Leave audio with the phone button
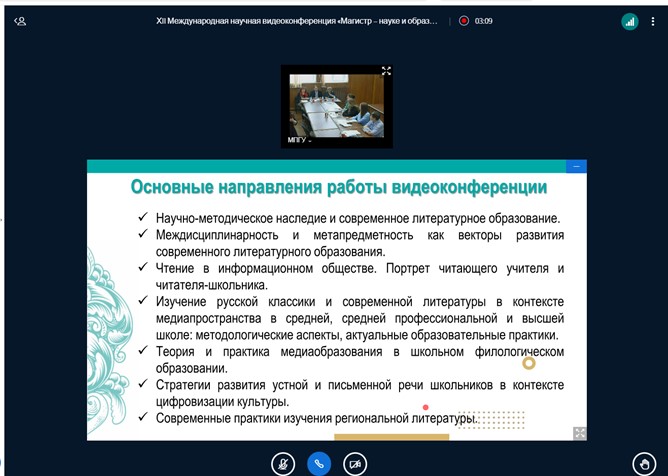The height and width of the screenshot is (476, 668). coord(319,463)
